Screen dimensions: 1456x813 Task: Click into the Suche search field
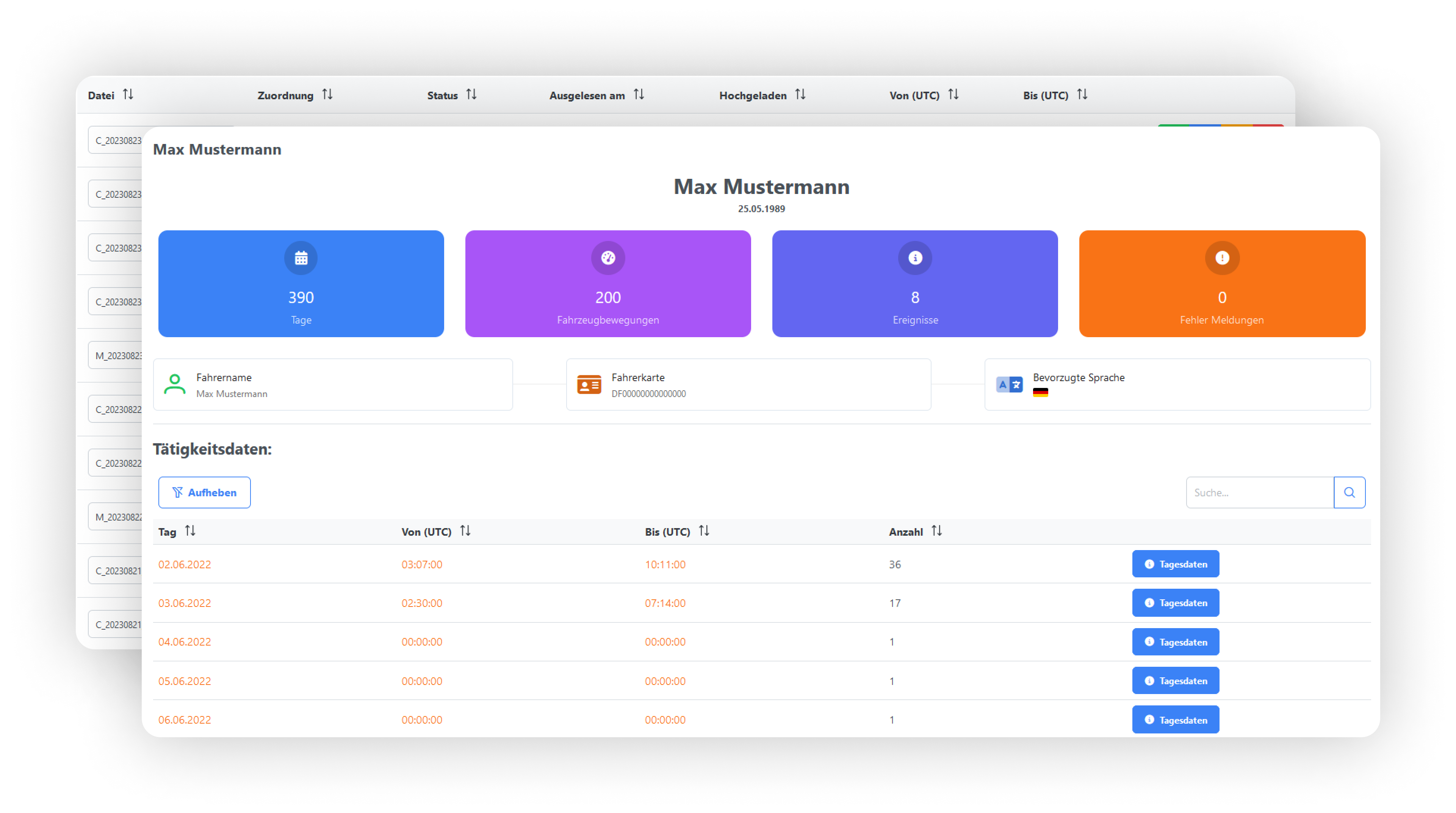point(1259,492)
